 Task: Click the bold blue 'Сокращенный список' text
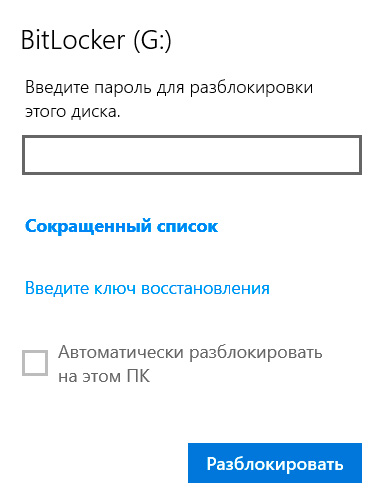[122, 226]
